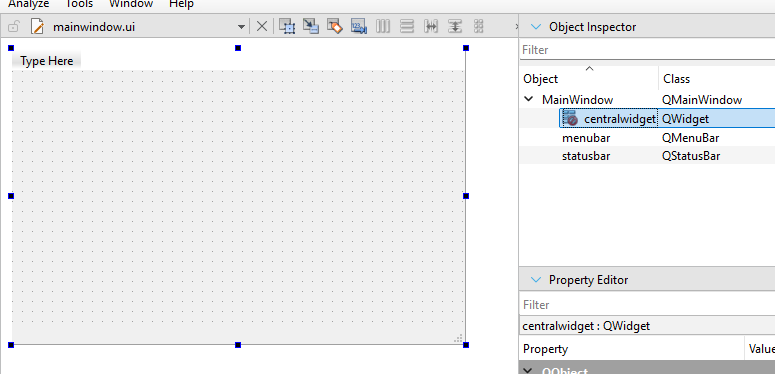Click the mainwindow.ui file pencil icon
The height and width of the screenshot is (374, 775).
click(x=38, y=27)
